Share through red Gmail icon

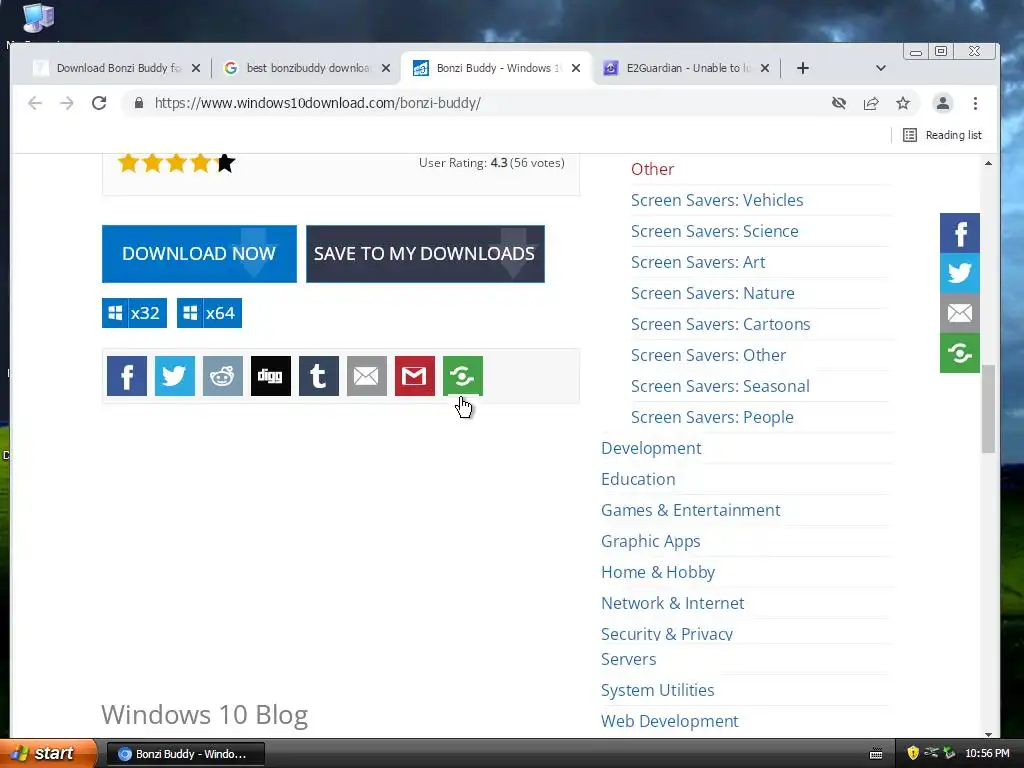(x=415, y=376)
